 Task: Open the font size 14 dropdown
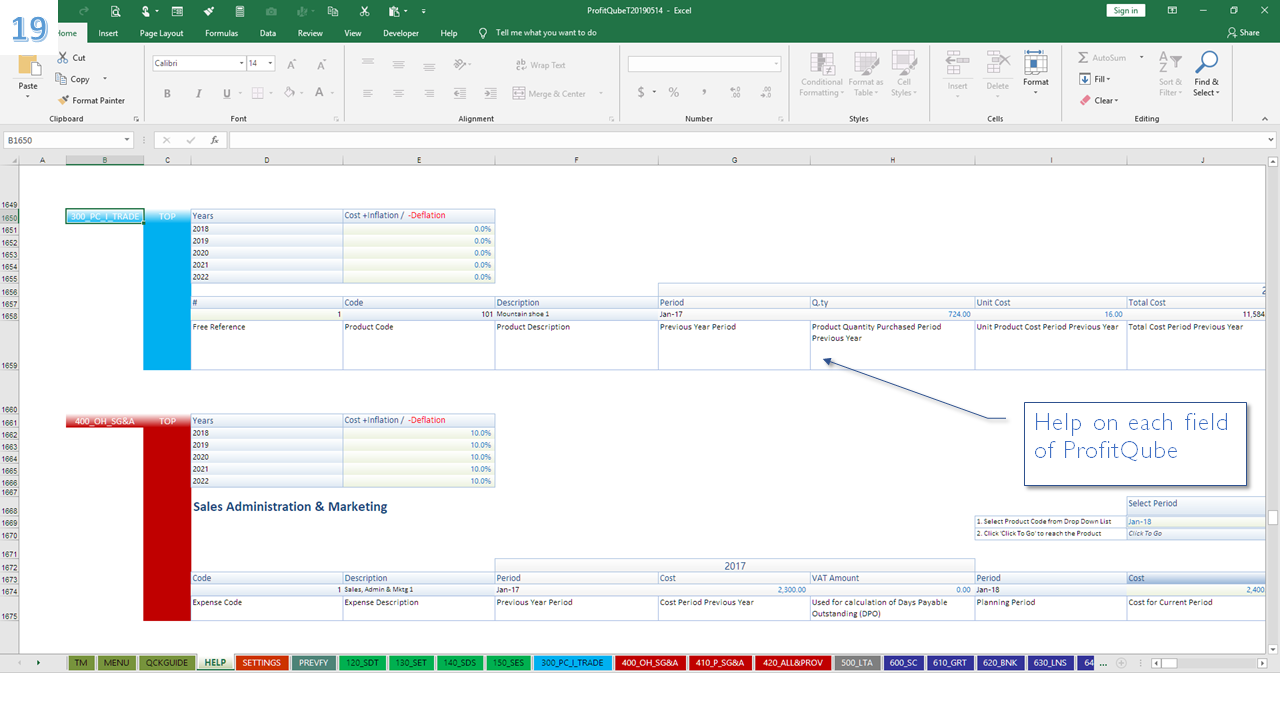[x=270, y=64]
